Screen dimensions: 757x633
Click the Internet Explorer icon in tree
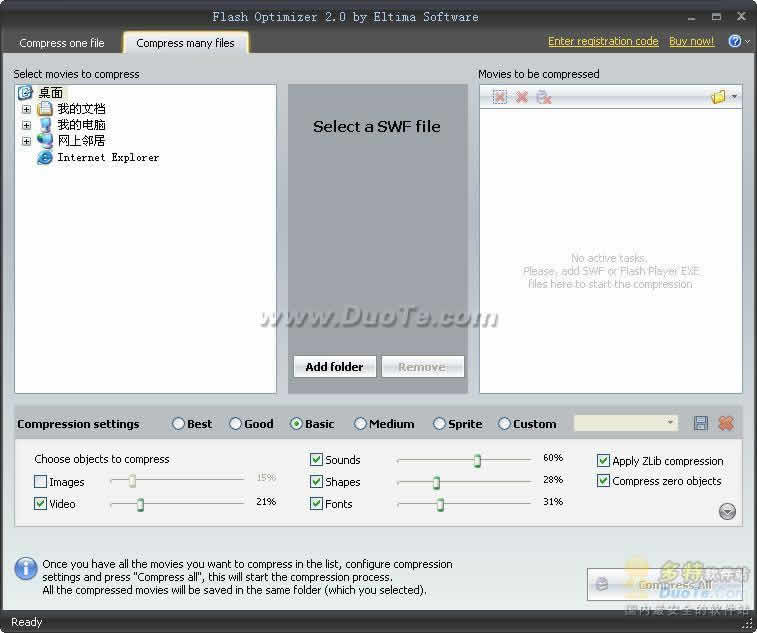pos(45,157)
